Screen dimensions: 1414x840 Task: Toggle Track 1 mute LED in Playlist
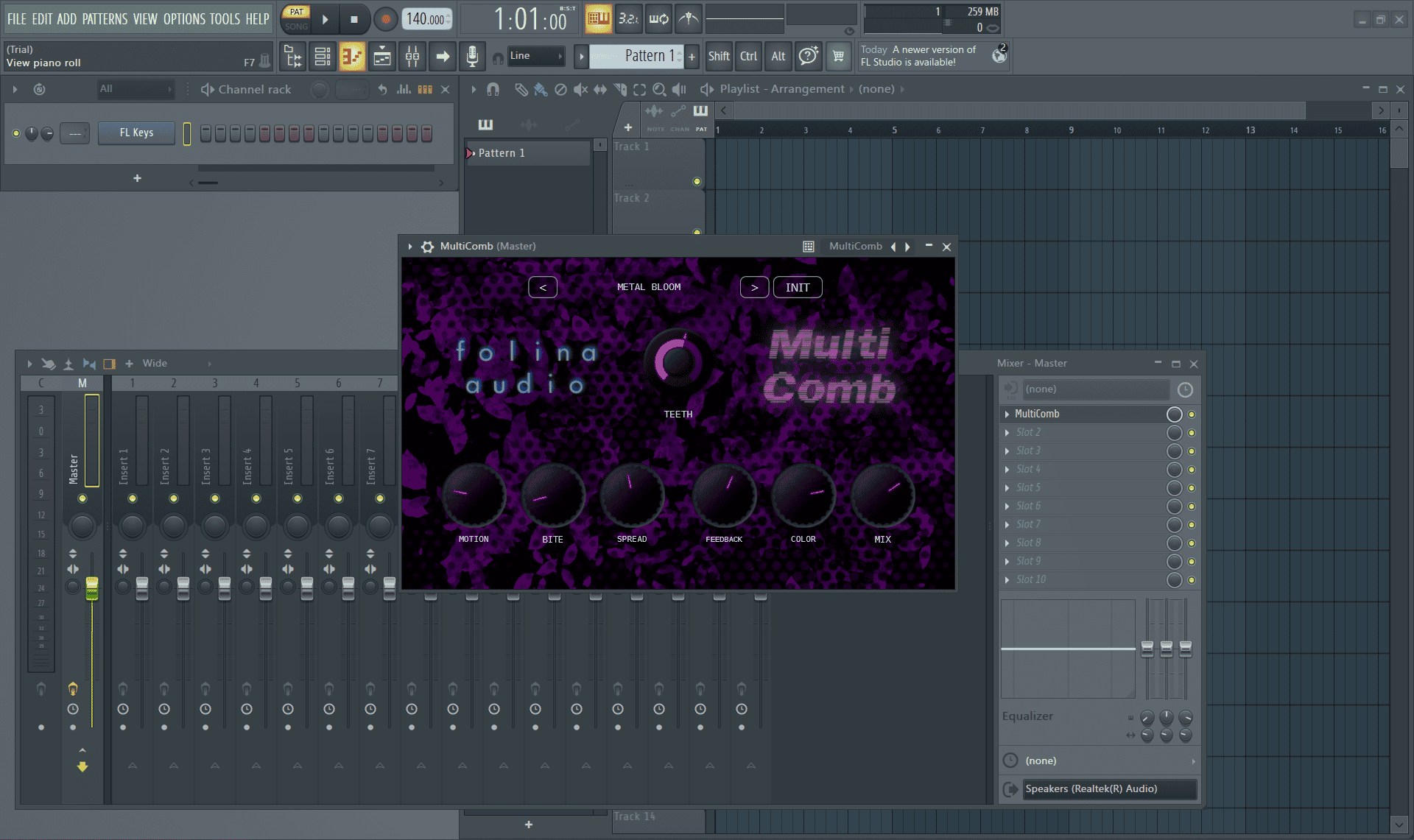click(x=697, y=181)
